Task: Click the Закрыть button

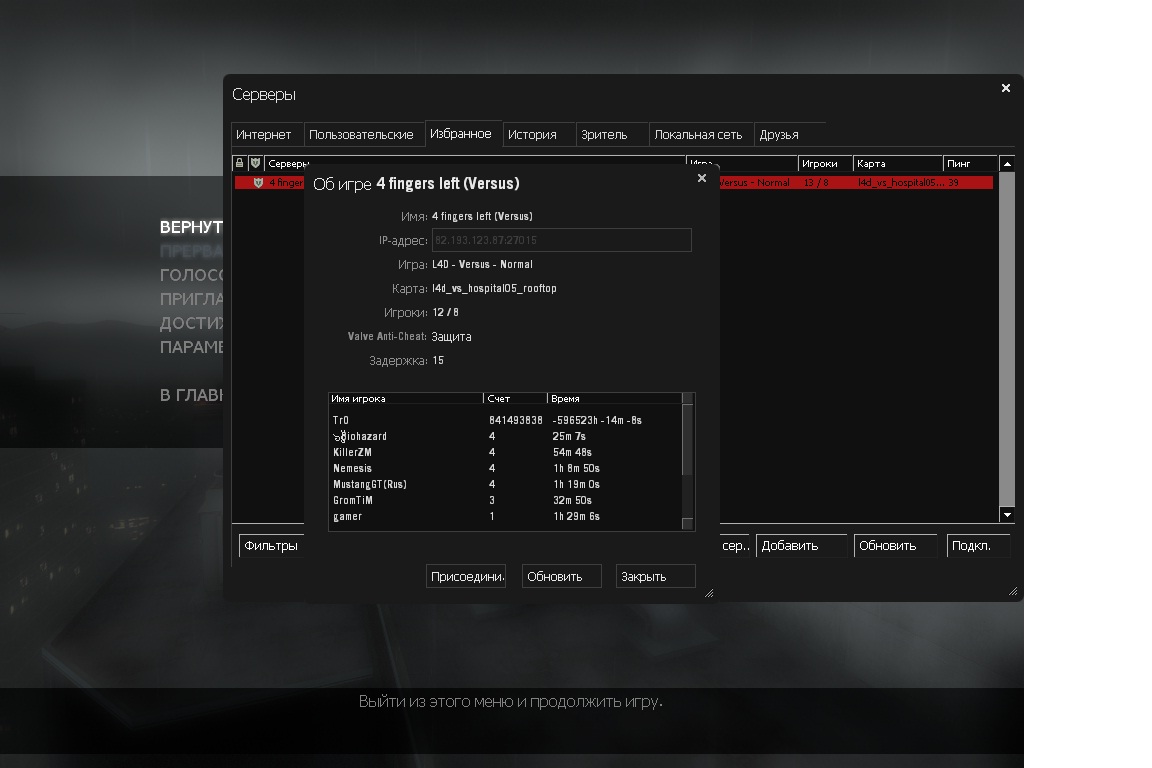Action: [655, 577]
